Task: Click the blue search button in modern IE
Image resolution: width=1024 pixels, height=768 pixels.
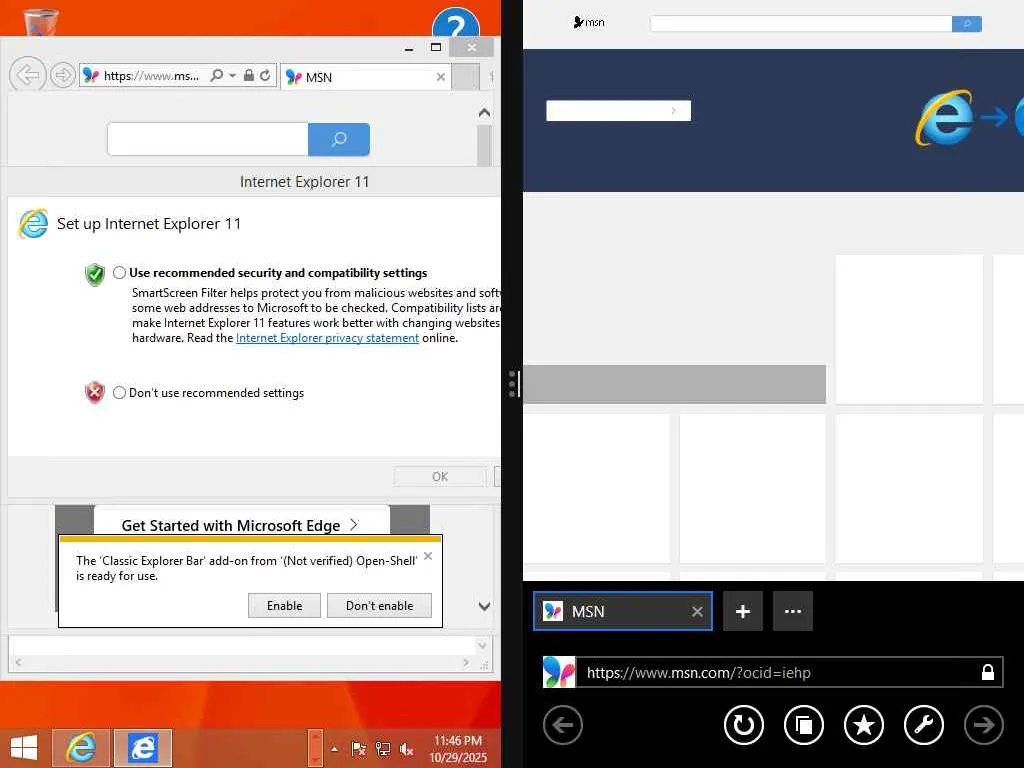Action: [967, 24]
